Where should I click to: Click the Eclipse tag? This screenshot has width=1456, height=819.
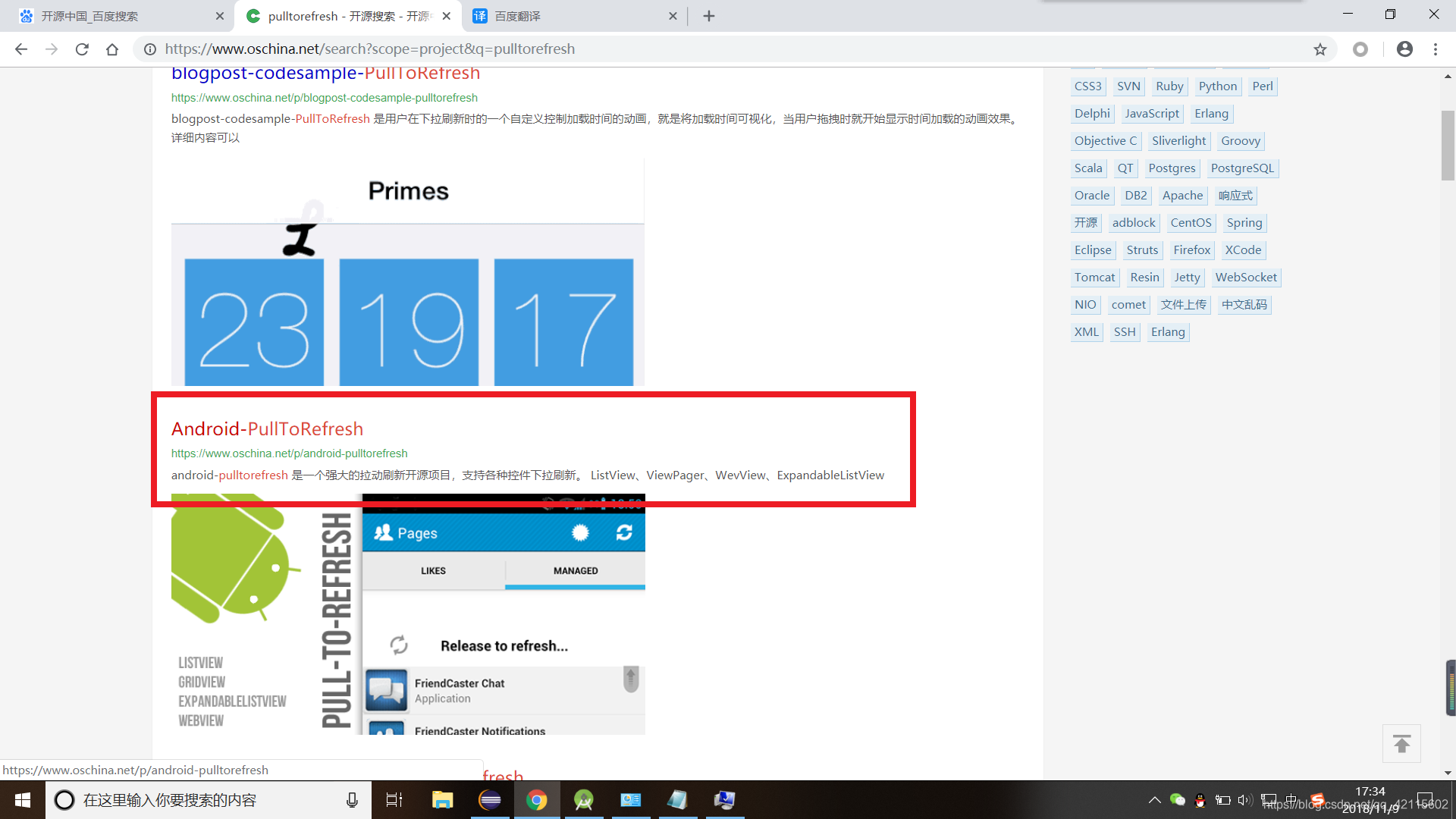(1093, 250)
